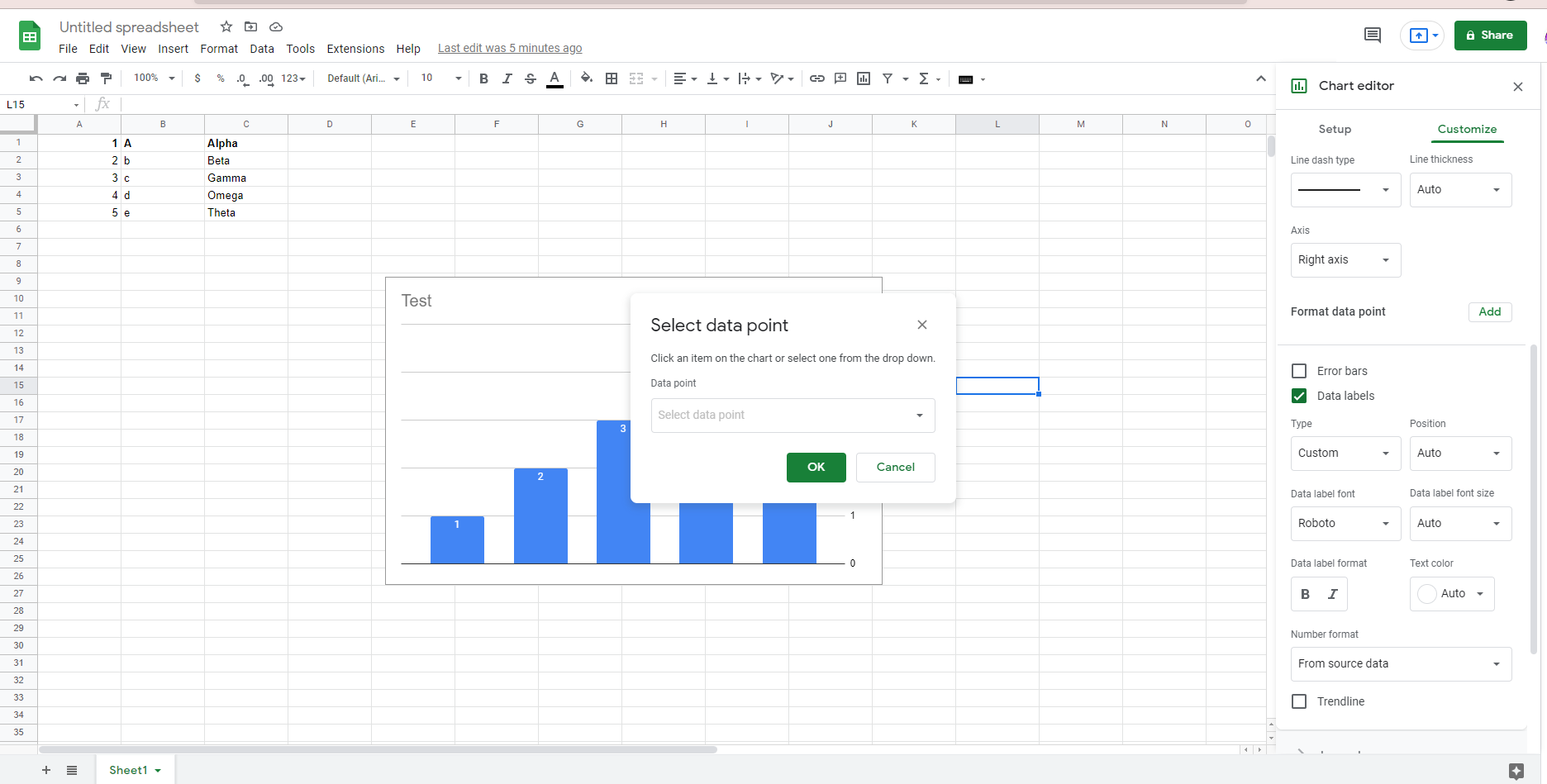1547x784 pixels.
Task: Open the comment history icon
Action: [x=1372, y=35]
